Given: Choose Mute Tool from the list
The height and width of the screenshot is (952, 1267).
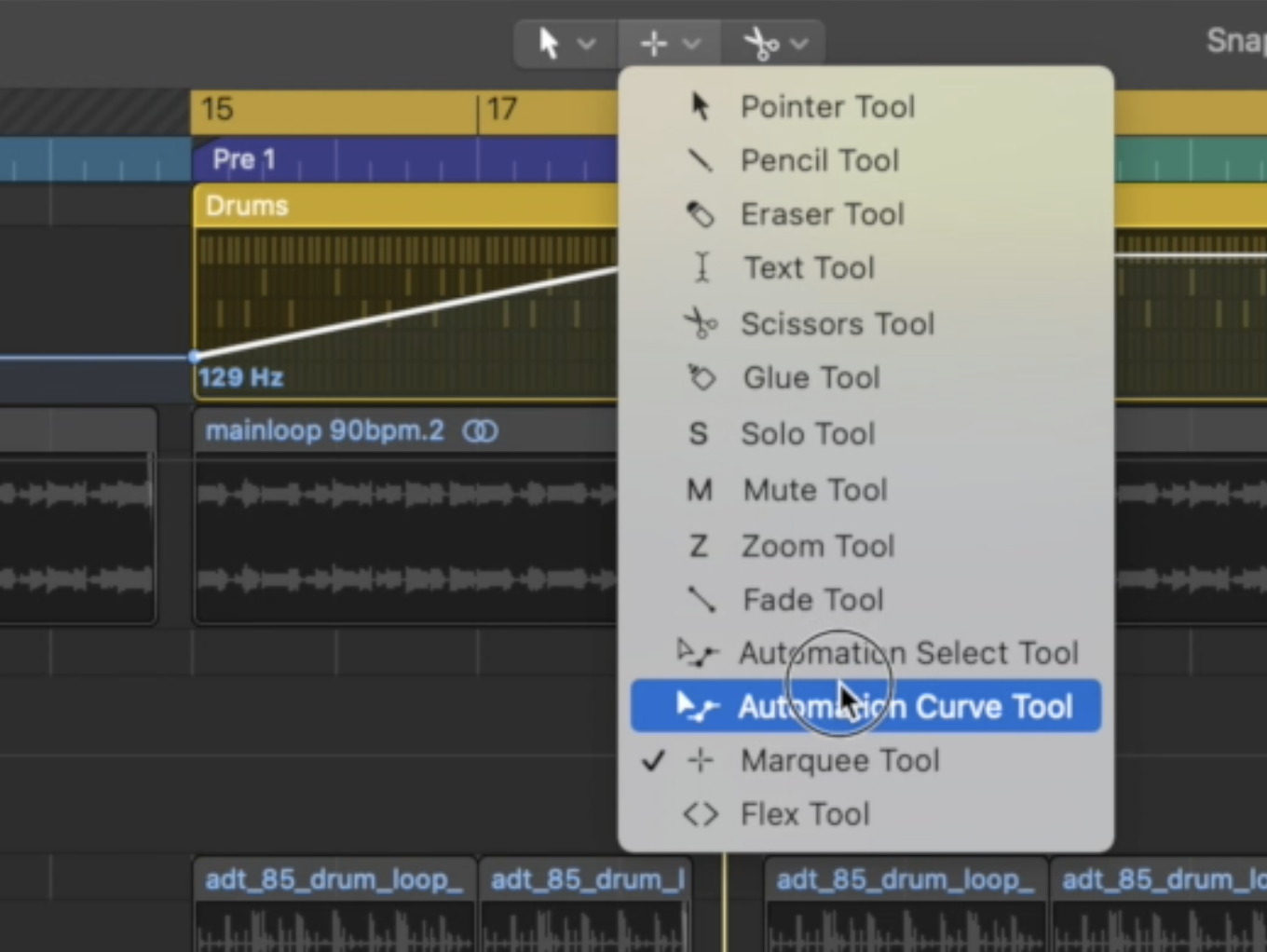Looking at the screenshot, I should (x=814, y=490).
